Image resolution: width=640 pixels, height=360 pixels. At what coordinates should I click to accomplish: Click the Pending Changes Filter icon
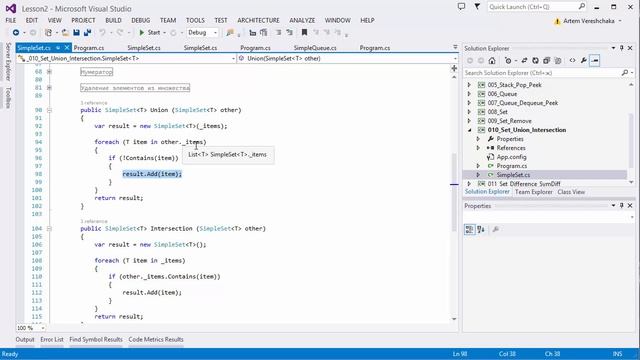tap(508, 60)
